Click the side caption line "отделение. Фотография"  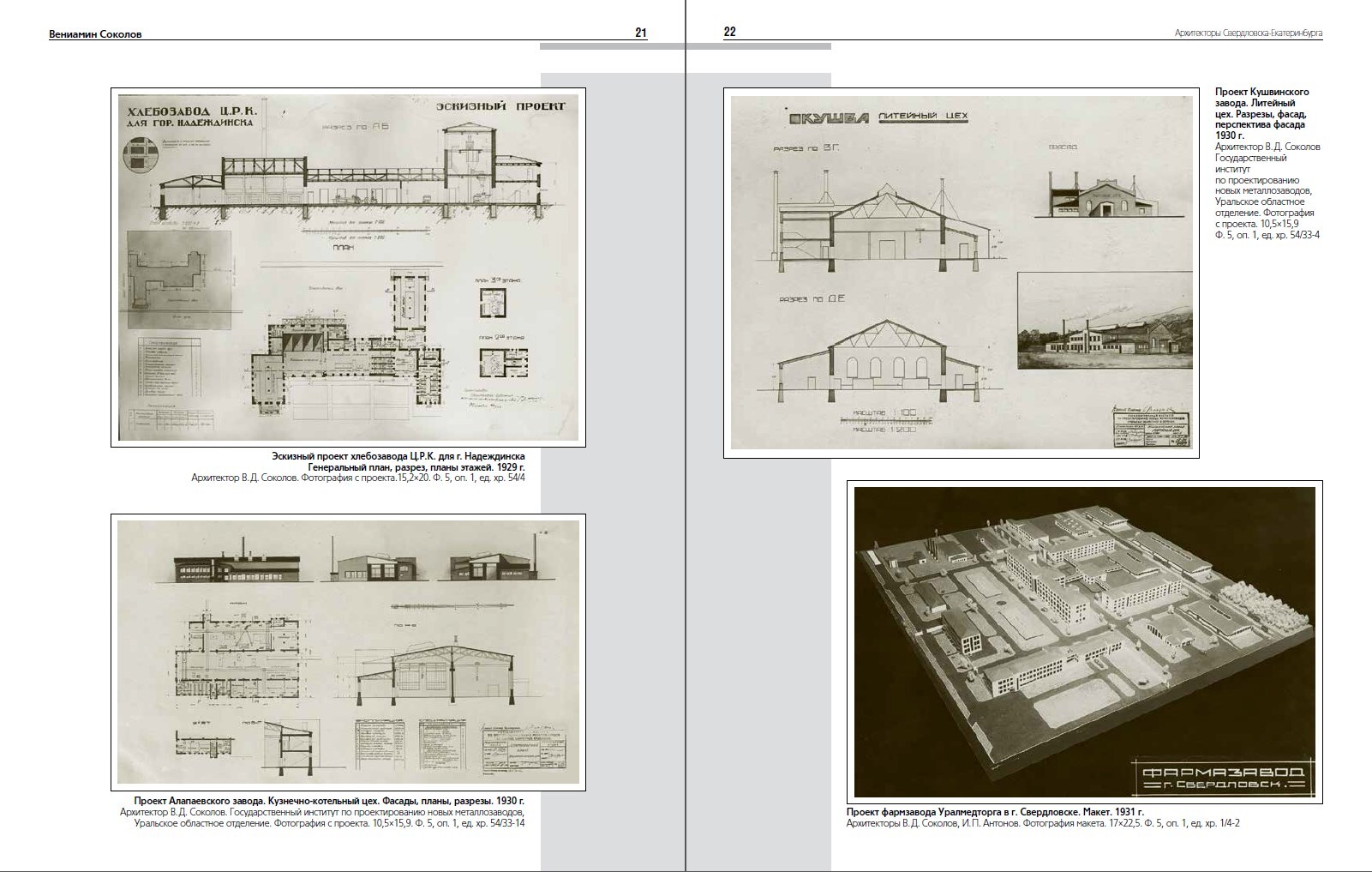pyautogui.click(x=1265, y=213)
